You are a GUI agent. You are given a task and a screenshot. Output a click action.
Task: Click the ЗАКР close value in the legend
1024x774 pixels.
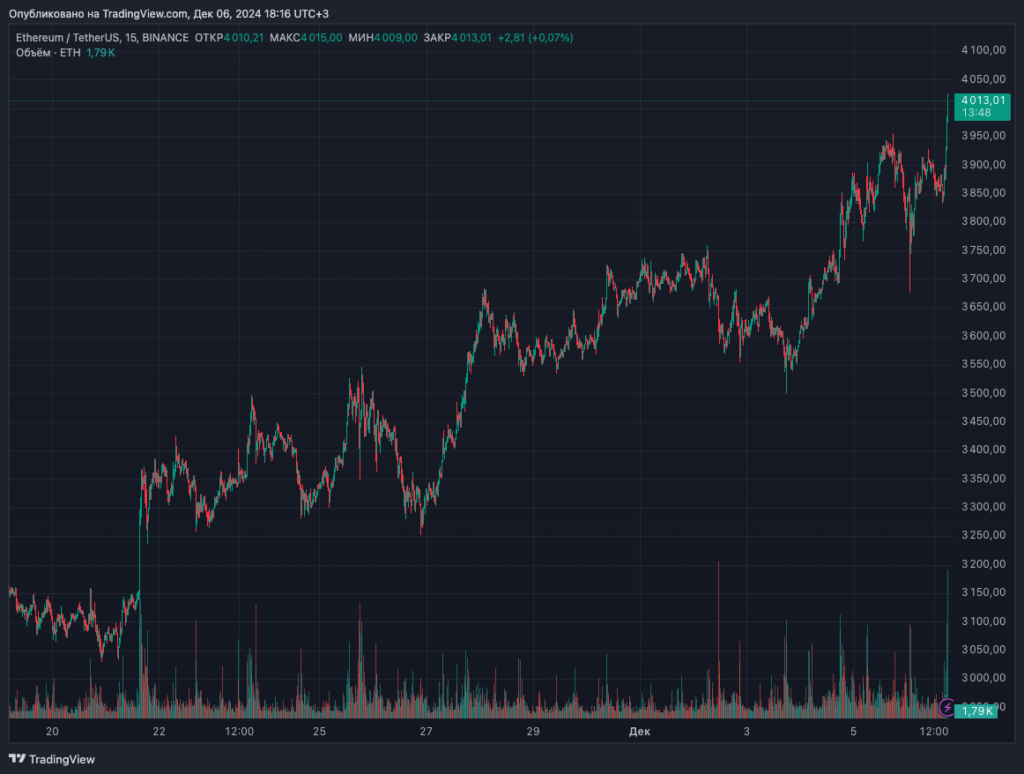[x=471, y=38]
